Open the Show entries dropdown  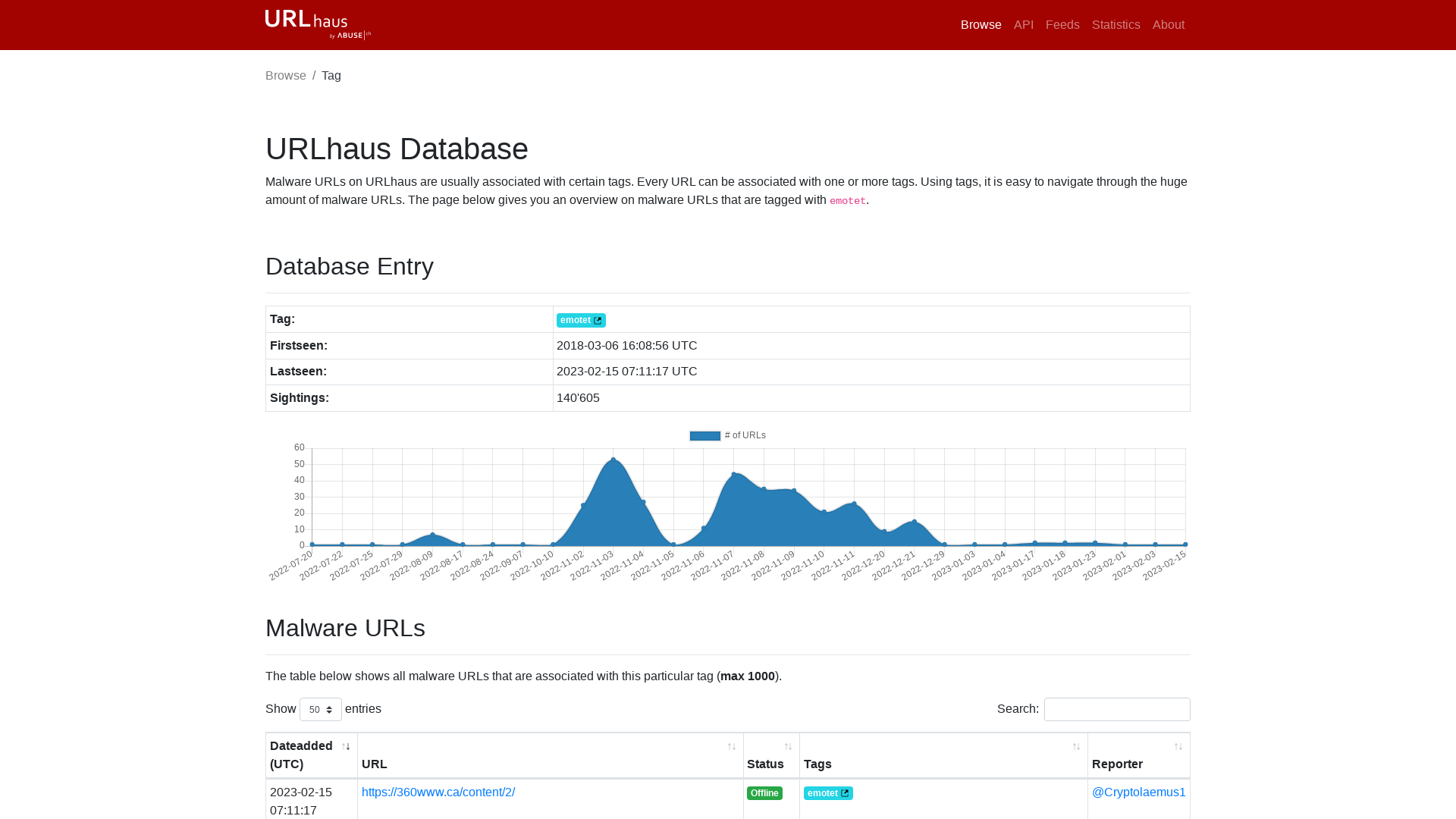321,710
